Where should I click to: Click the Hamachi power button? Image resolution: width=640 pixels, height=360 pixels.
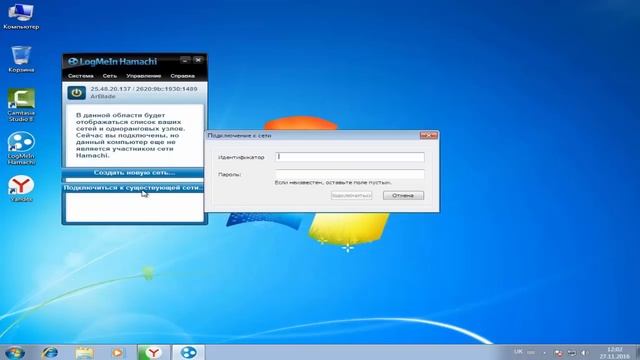(x=76, y=93)
